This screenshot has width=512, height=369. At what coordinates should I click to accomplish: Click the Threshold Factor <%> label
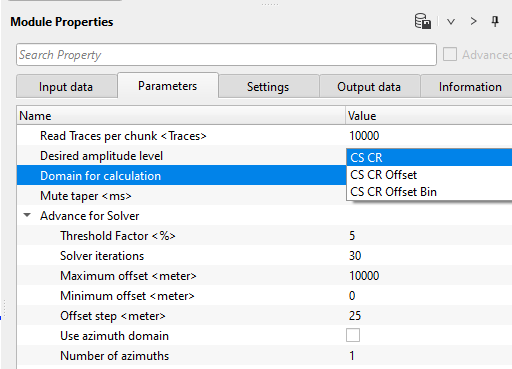(118, 236)
